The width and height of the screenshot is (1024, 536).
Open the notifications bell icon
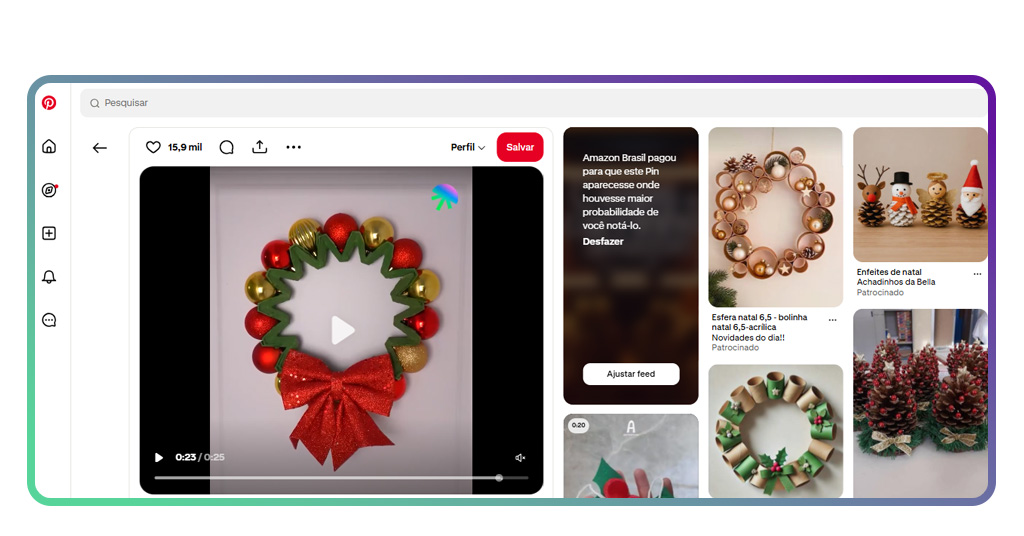click(x=49, y=277)
